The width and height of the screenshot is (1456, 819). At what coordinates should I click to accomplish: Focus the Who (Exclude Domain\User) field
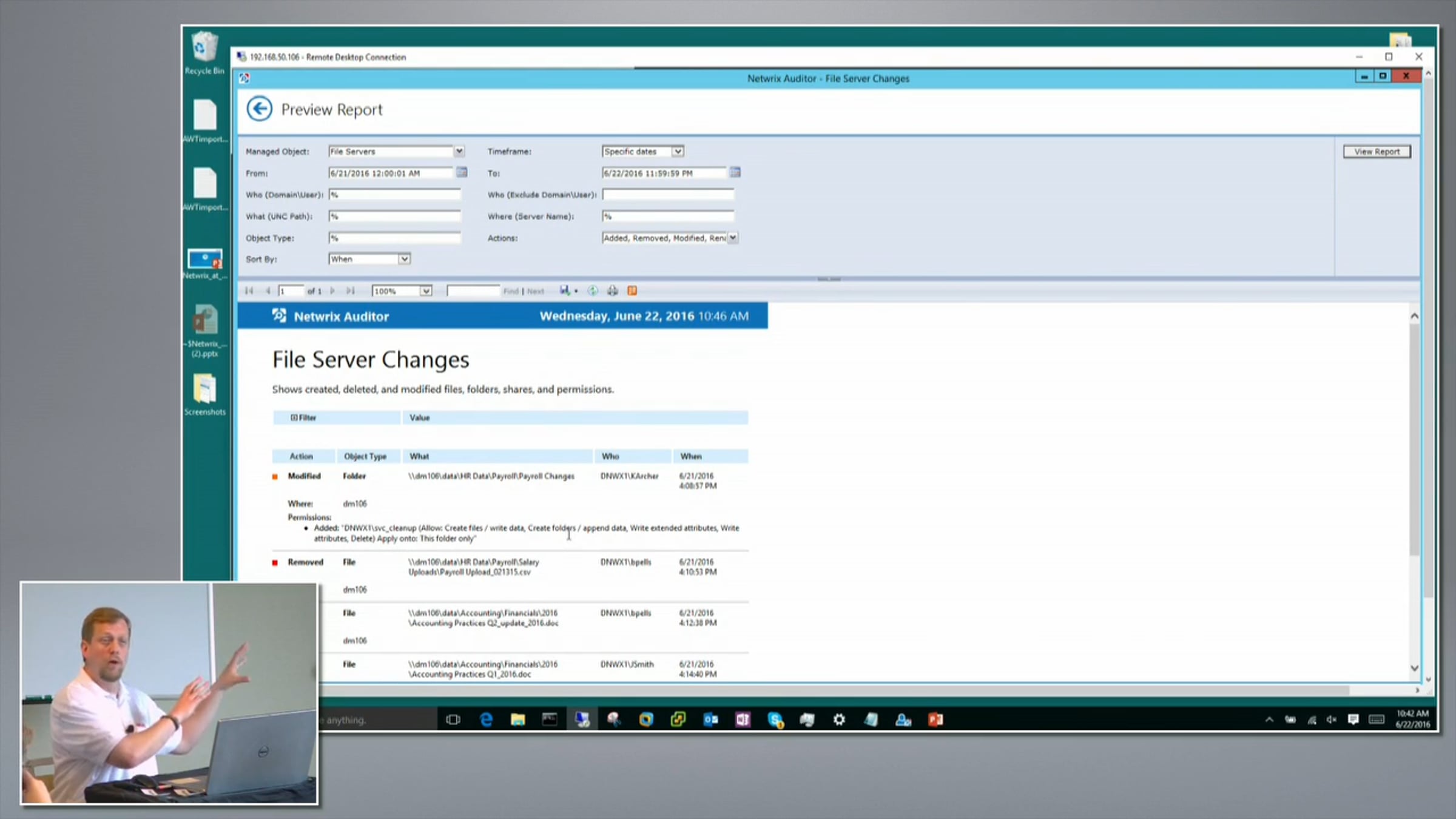(668, 195)
